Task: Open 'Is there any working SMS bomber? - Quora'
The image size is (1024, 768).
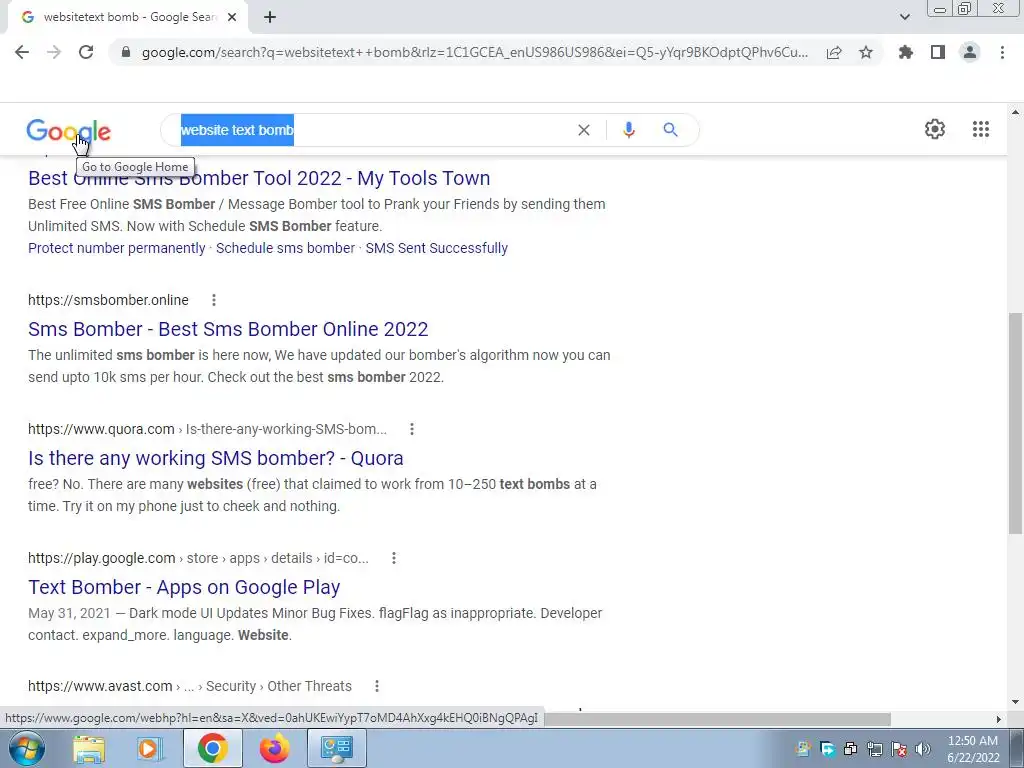Action: (x=216, y=458)
